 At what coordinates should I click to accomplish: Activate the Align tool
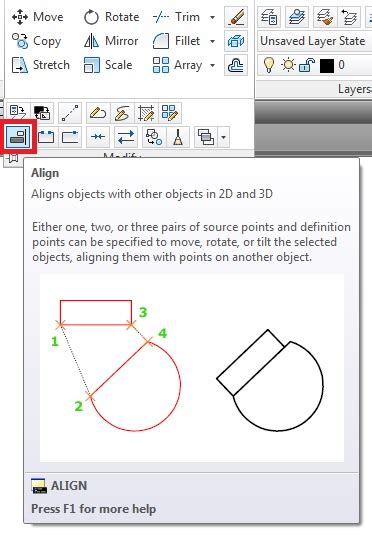click(18, 136)
